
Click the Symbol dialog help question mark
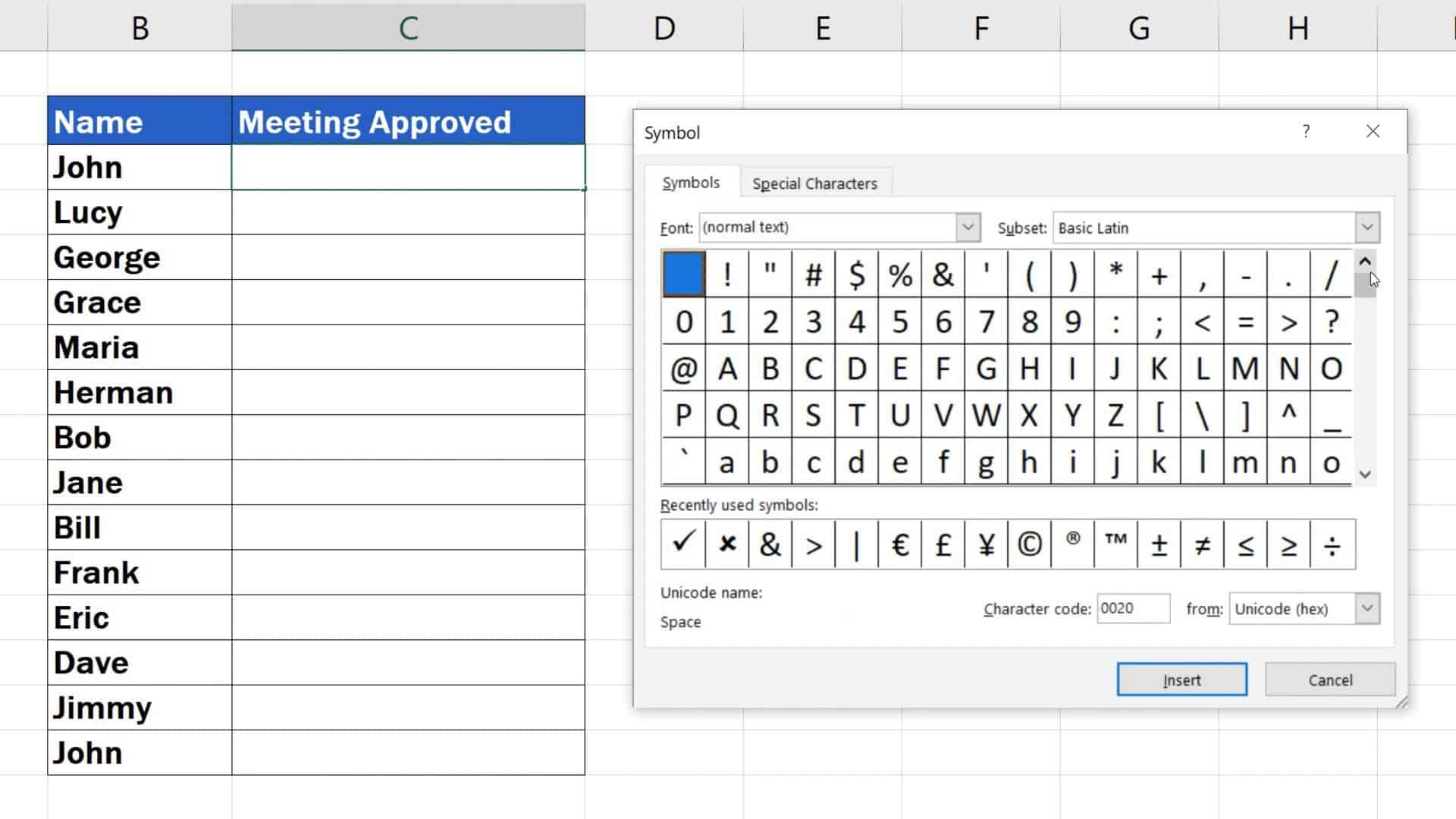pyautogui.click(x=1306, y=131)
